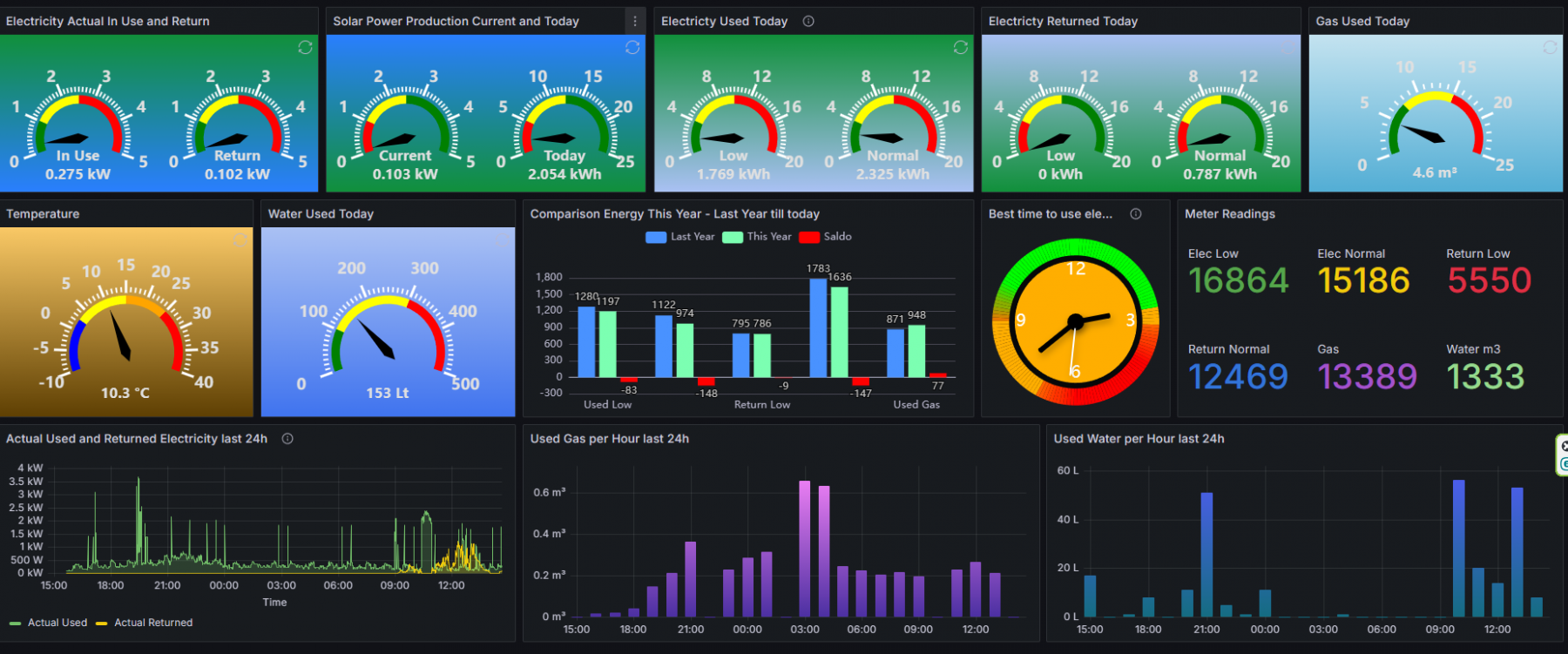The height and width of the screenshot is (654, 1568).
Task: Click info icon for Actual Used and Returned Electricity
Action: pos(287,439)
